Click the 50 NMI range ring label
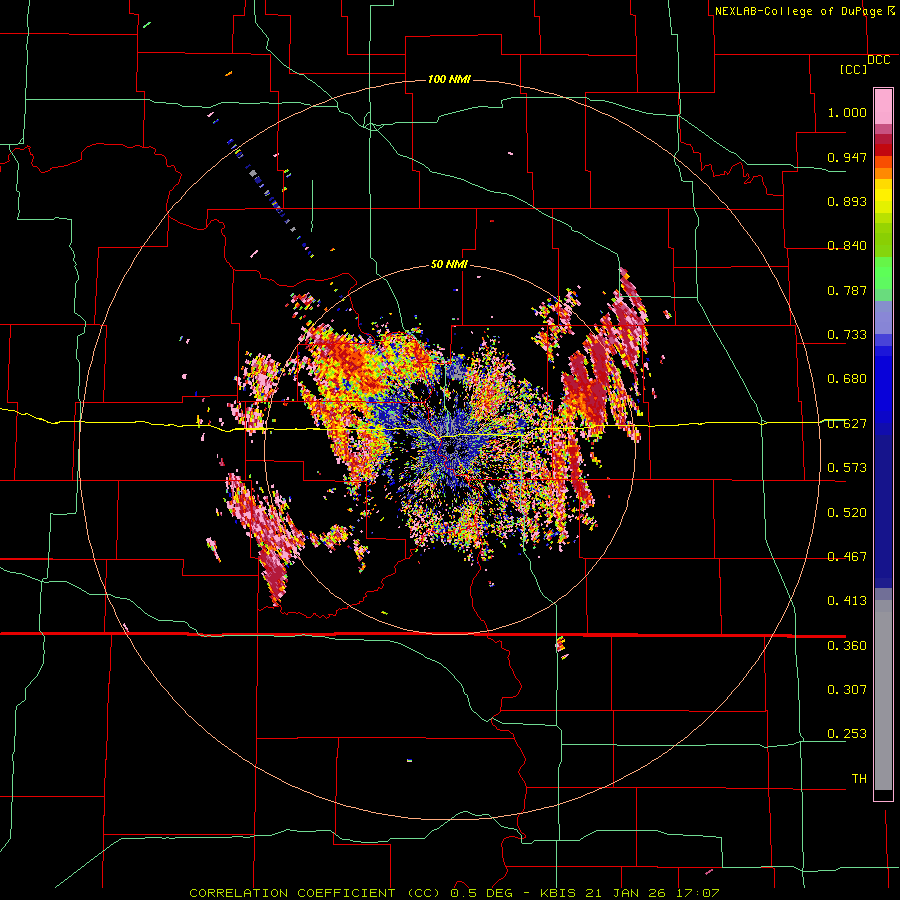This screenshot has width=900, height=900. click(x=449, y=264)
